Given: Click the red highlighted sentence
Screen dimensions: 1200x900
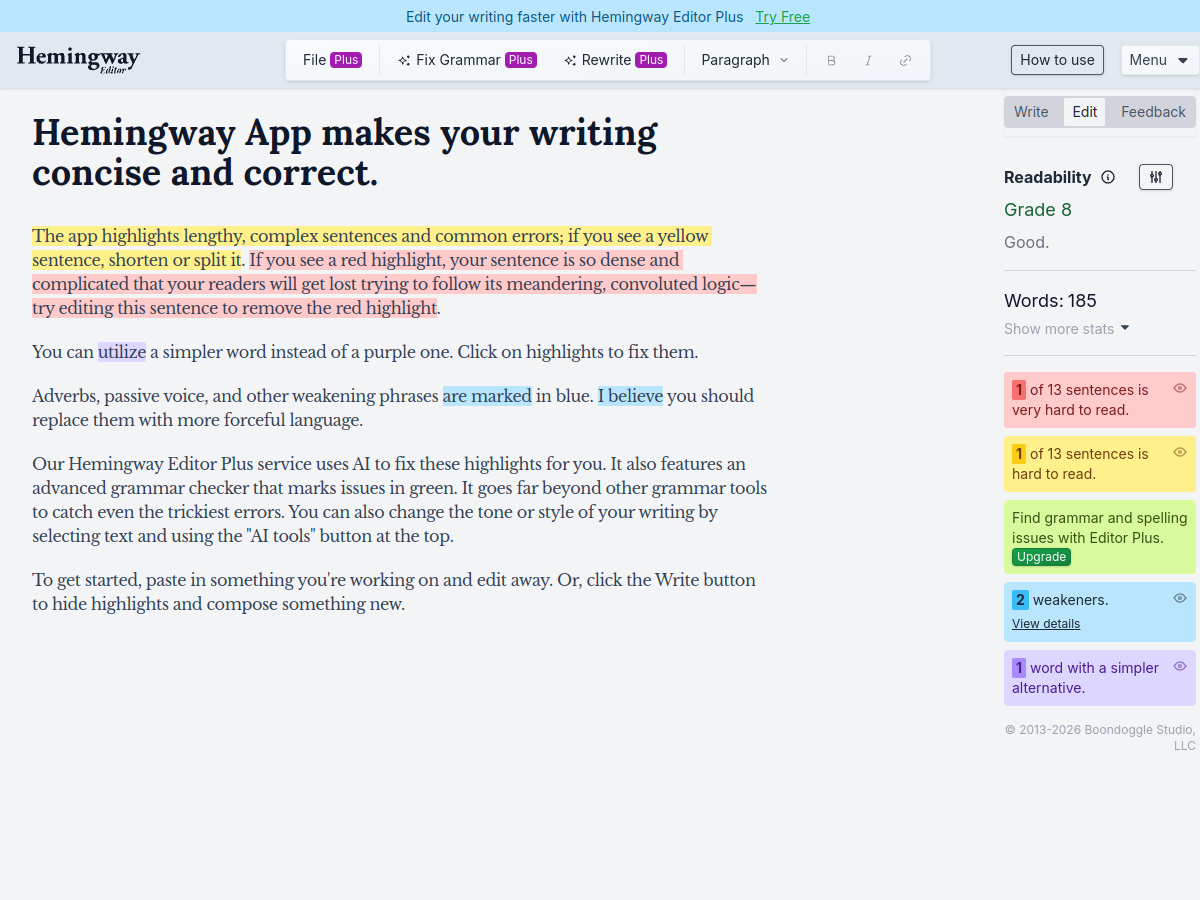Looking at the screenshot, I should (394, 284).
